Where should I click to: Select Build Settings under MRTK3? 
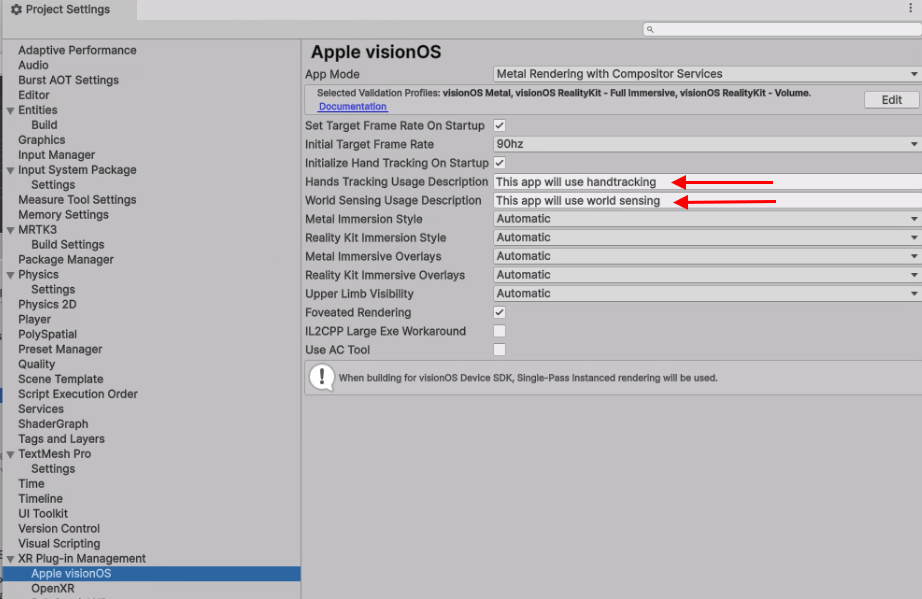coord(68,245)
